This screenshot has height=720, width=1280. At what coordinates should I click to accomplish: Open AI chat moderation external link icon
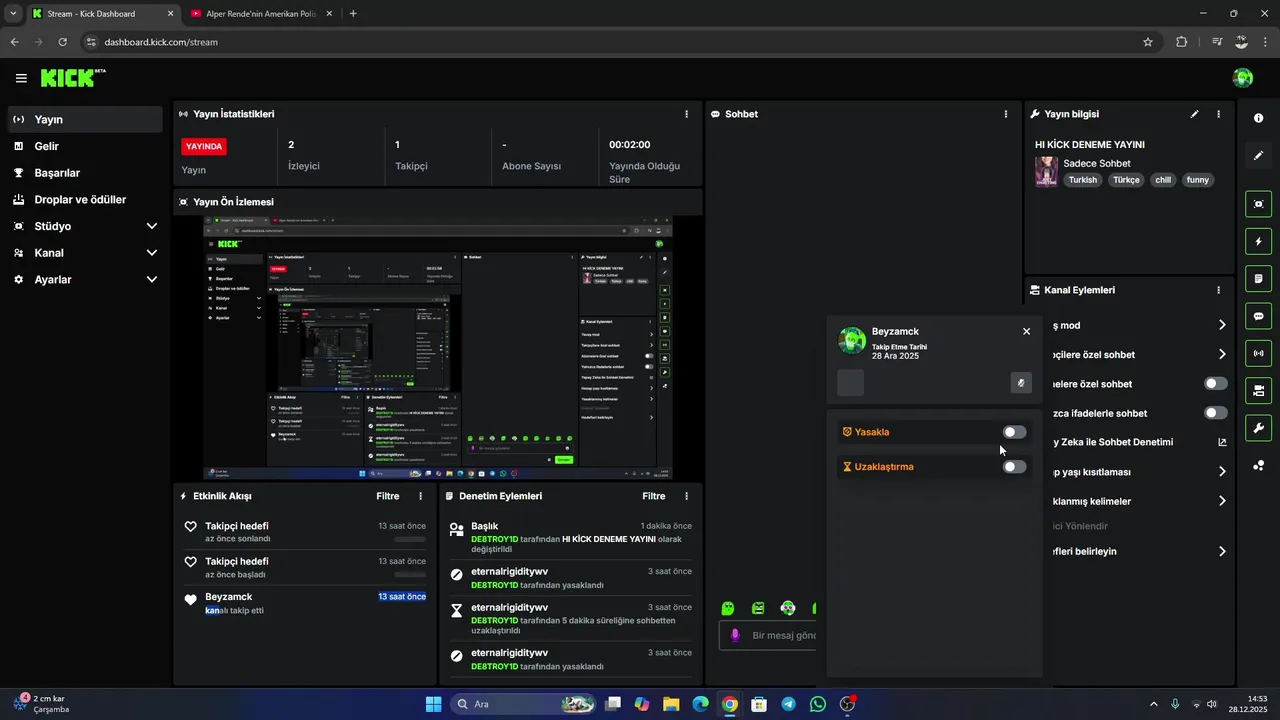pos(1222,442)
